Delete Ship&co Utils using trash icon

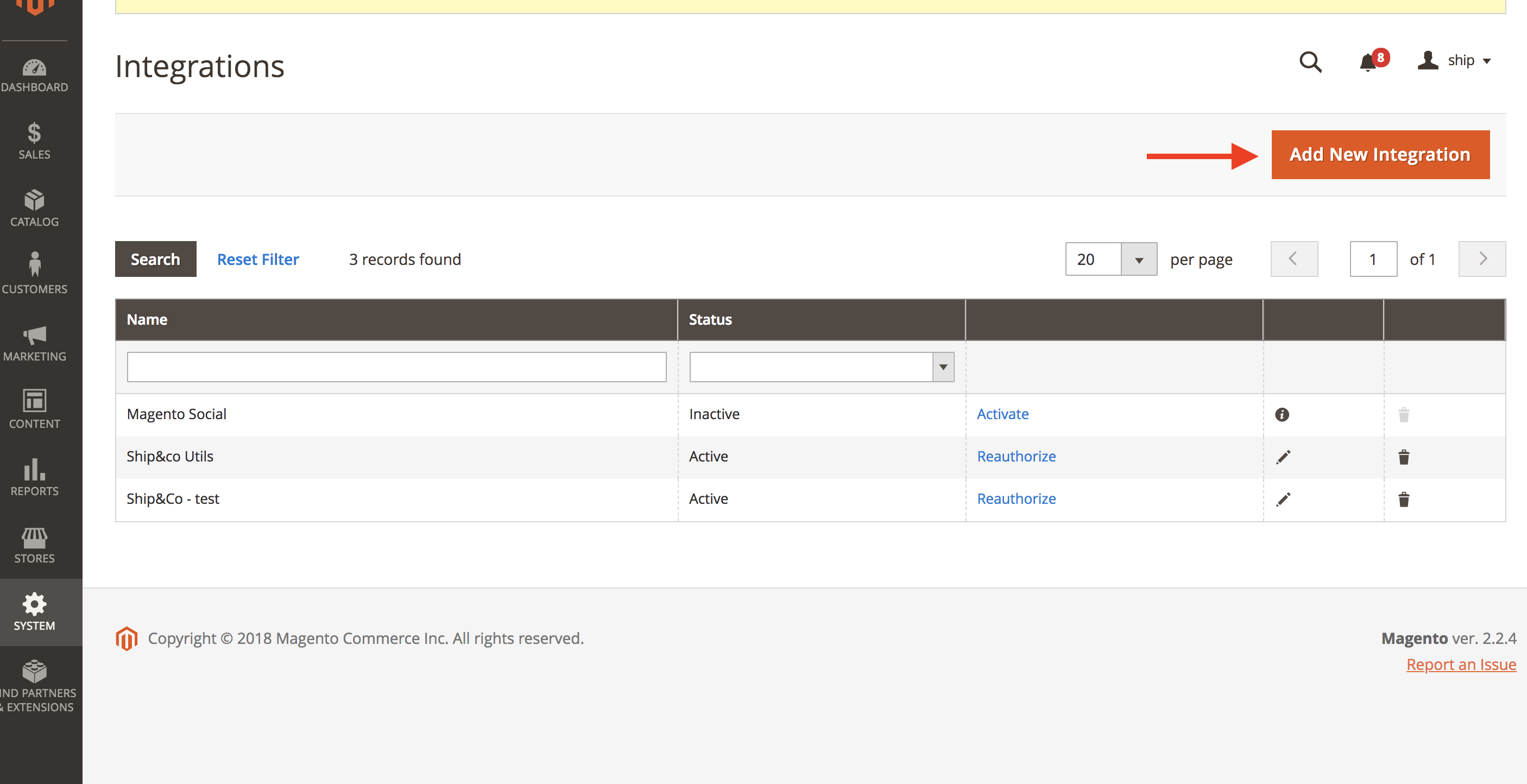(1403, 457)
